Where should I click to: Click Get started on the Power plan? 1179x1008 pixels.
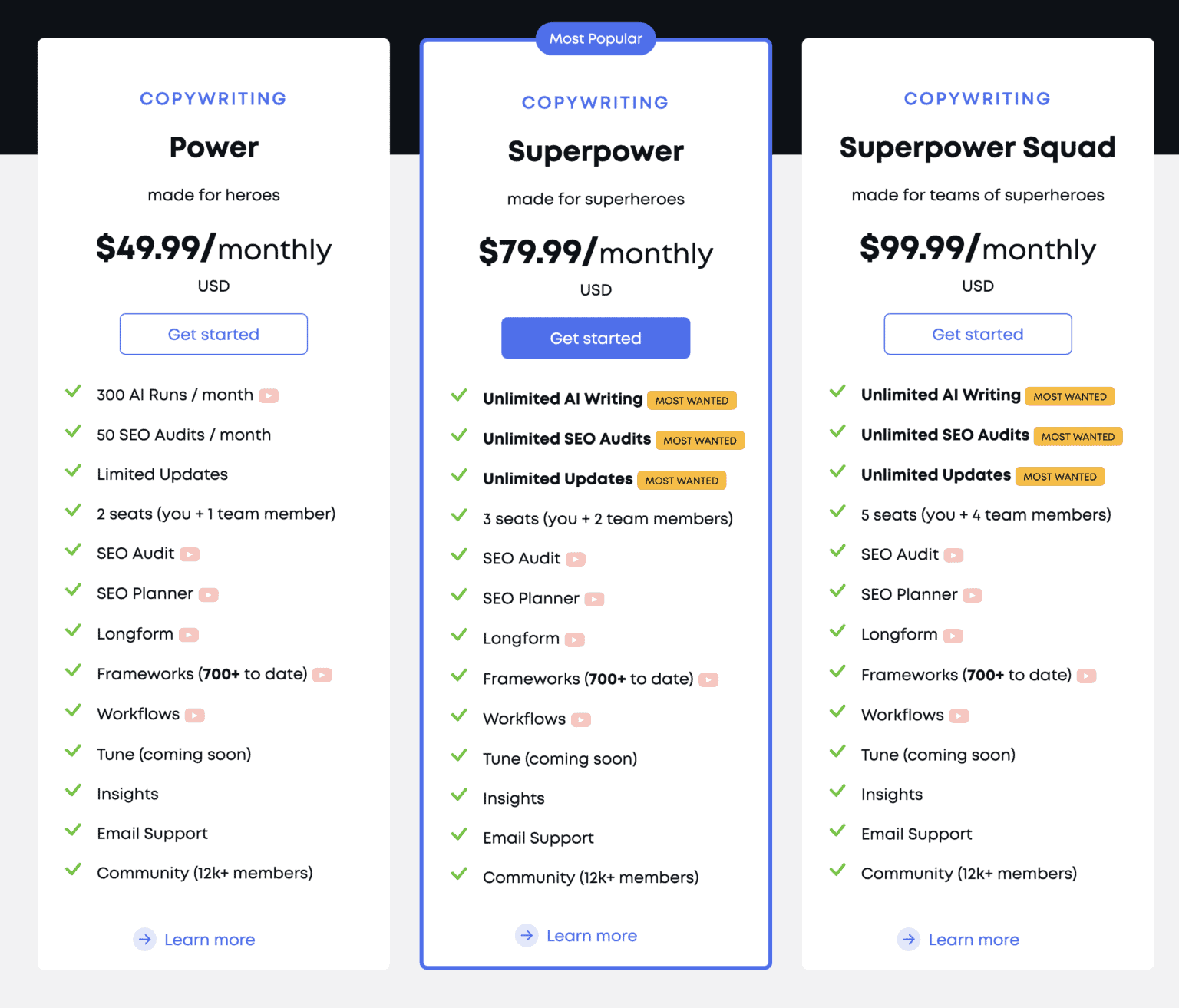[213, 334]
